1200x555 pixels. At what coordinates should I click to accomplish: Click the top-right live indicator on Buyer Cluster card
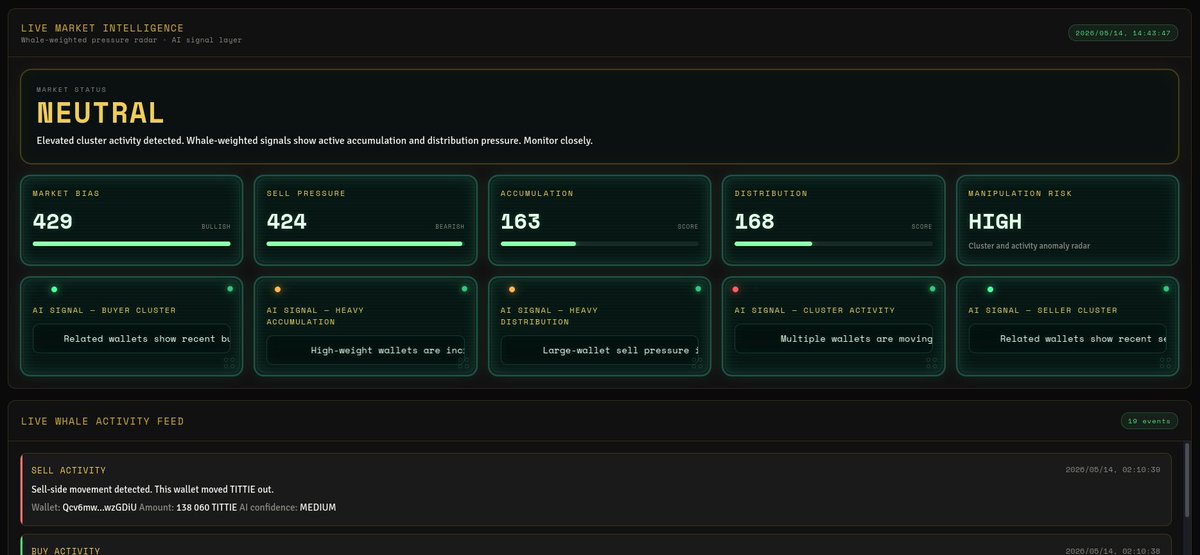[x=230, y=289]
